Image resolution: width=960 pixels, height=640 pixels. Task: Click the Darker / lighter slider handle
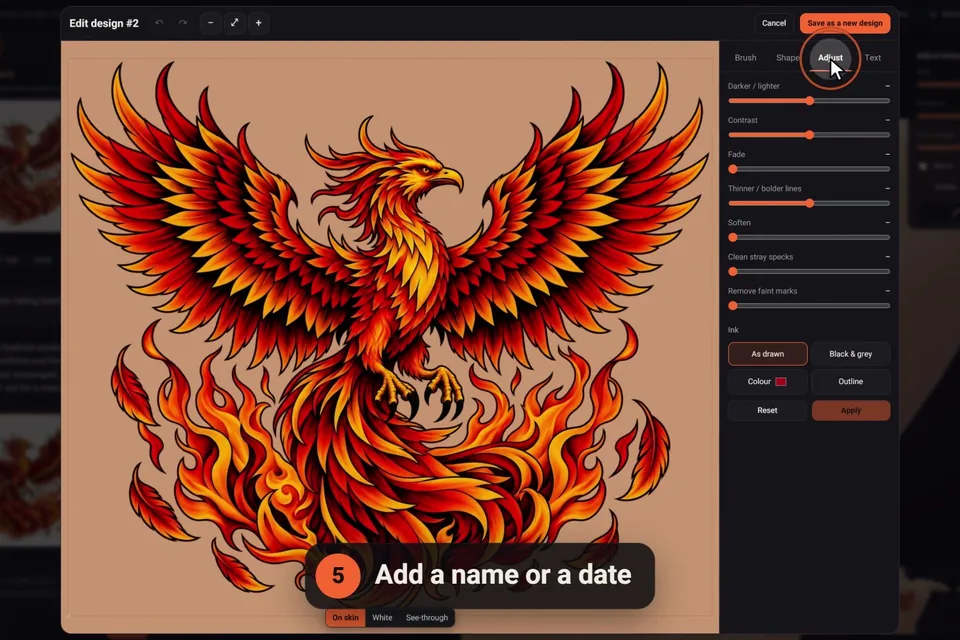[809, 100]
